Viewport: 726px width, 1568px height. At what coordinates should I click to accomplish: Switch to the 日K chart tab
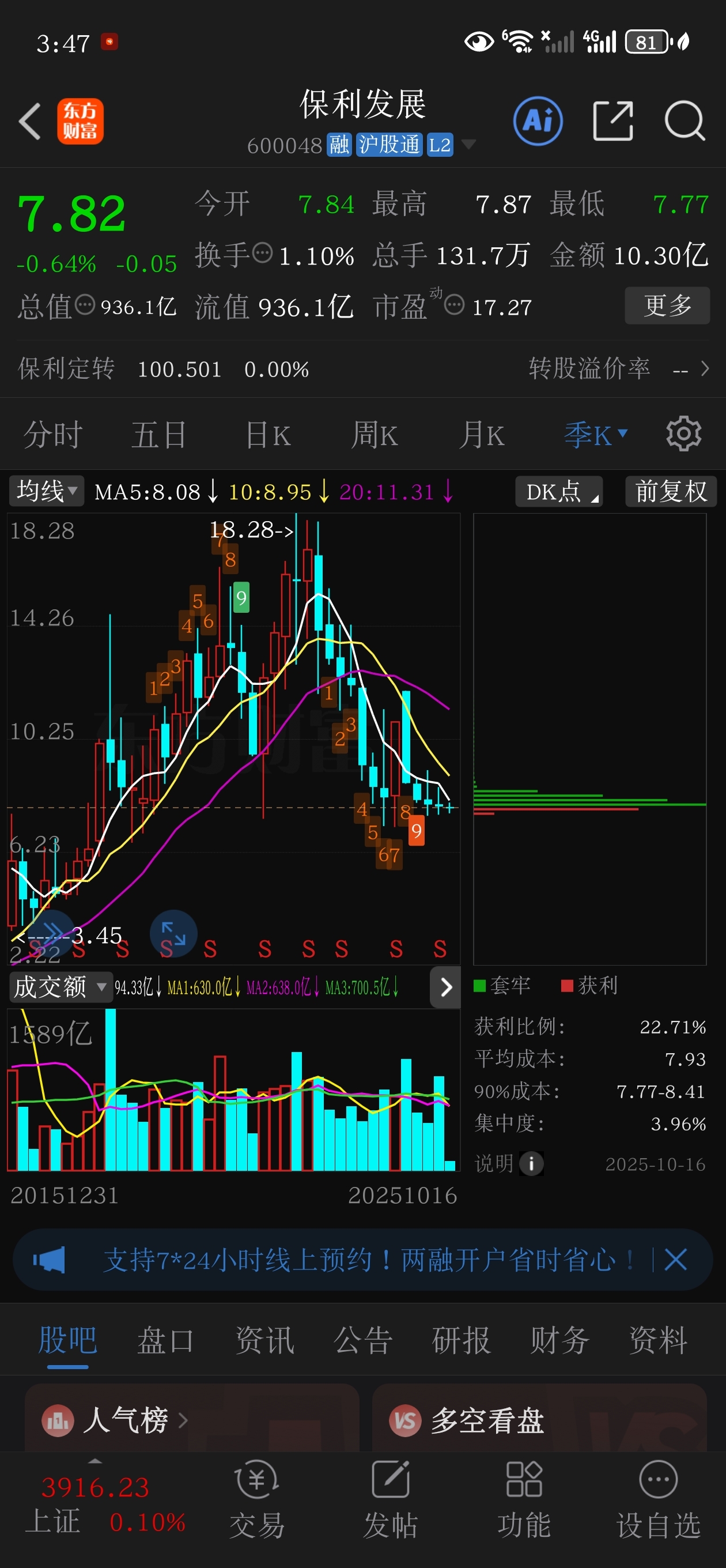tap(268, 435)
